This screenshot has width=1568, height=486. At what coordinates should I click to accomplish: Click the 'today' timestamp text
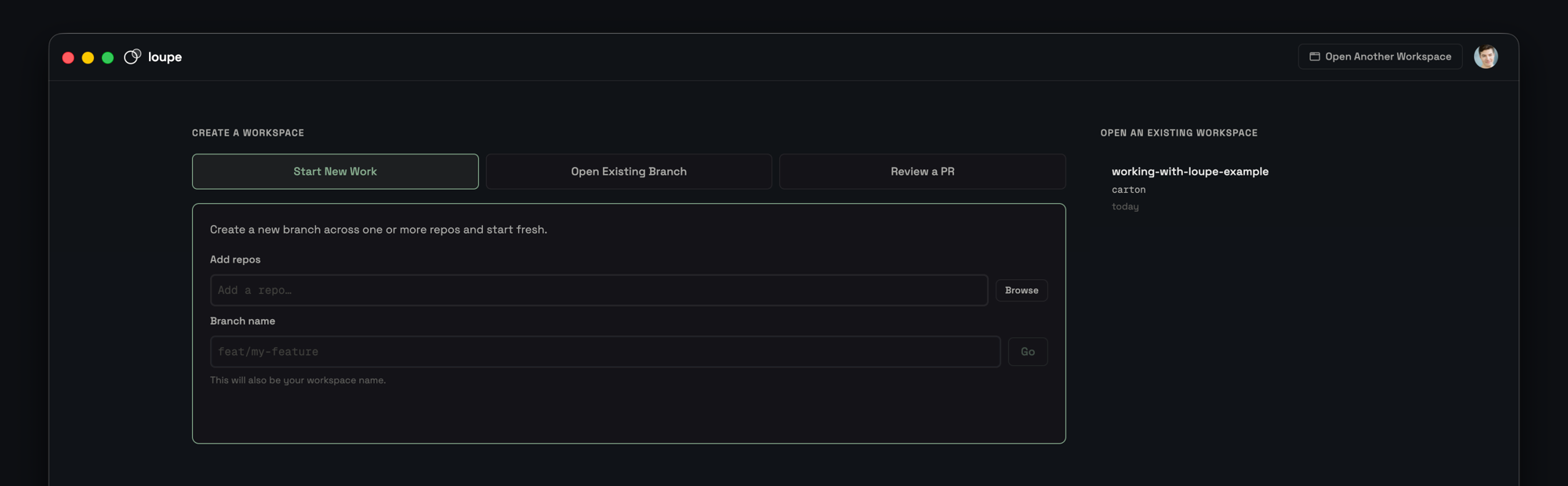(1125, 207)
